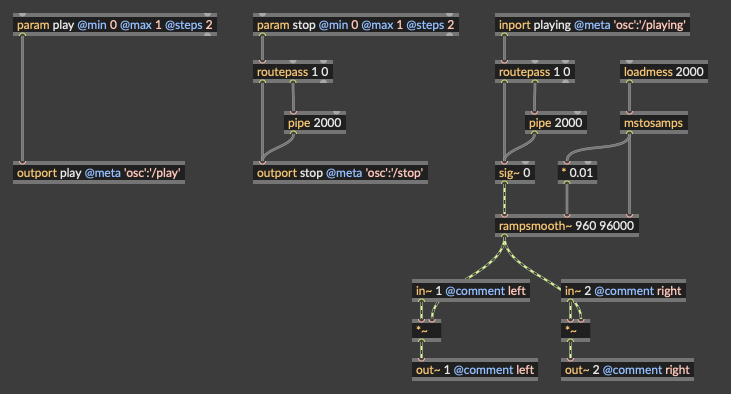Viewport: 731px width, 394px height.
Task: Click the loadmess 2000 object
Action: [664, 72]
